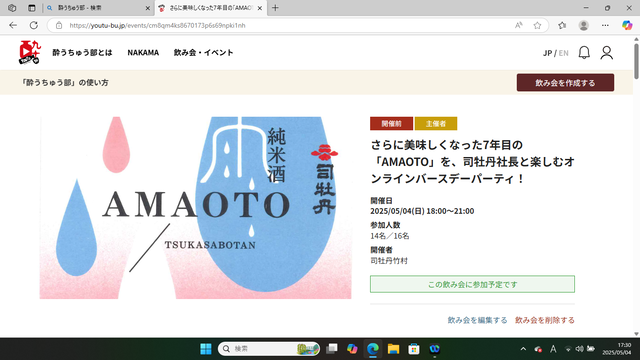Show hidden system tray icons
Image resolution: width=640 pixels, height=360 pixels.
[x=523, y=349]
